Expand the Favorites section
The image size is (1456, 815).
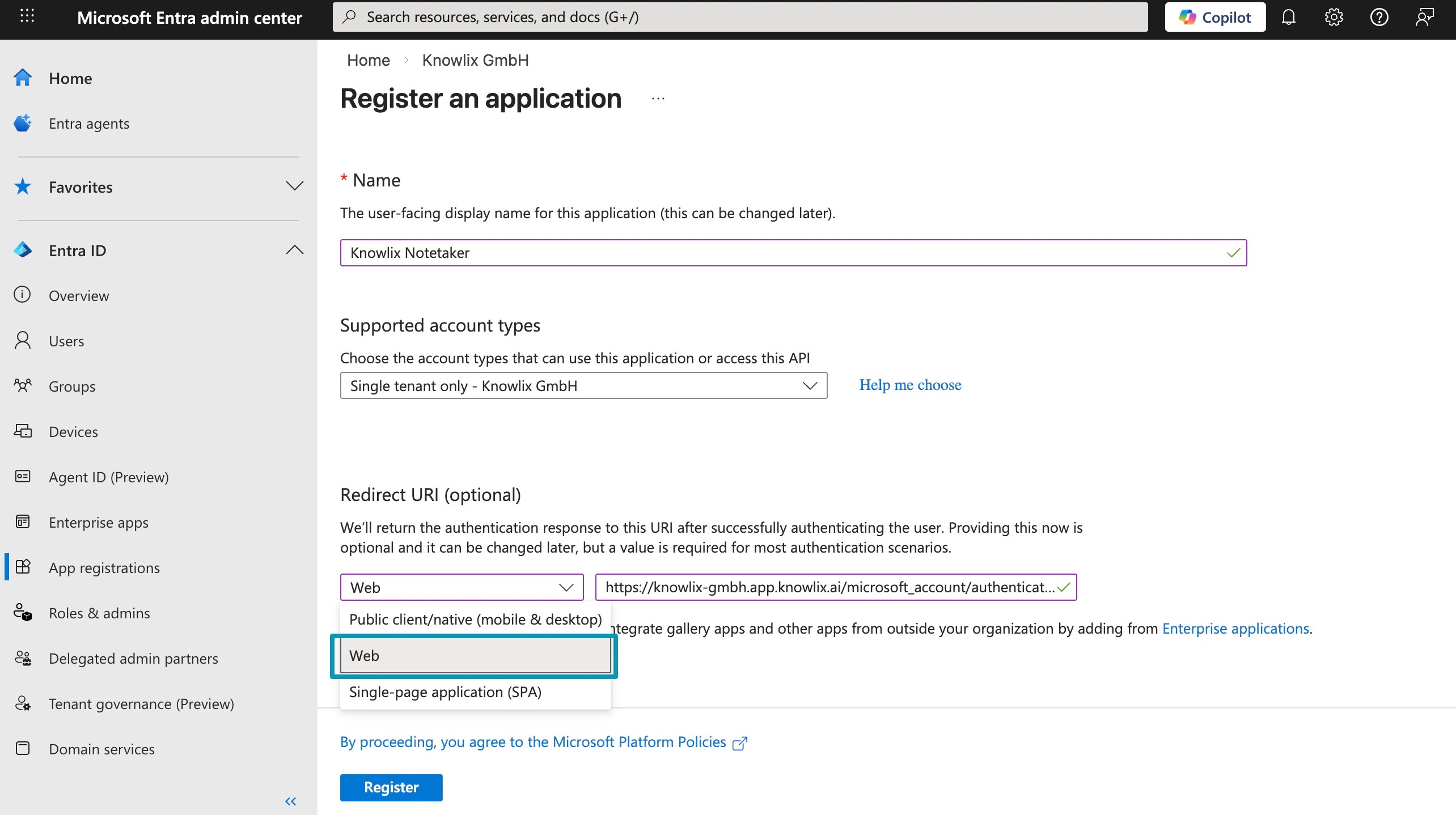click(x=294, y=186)
